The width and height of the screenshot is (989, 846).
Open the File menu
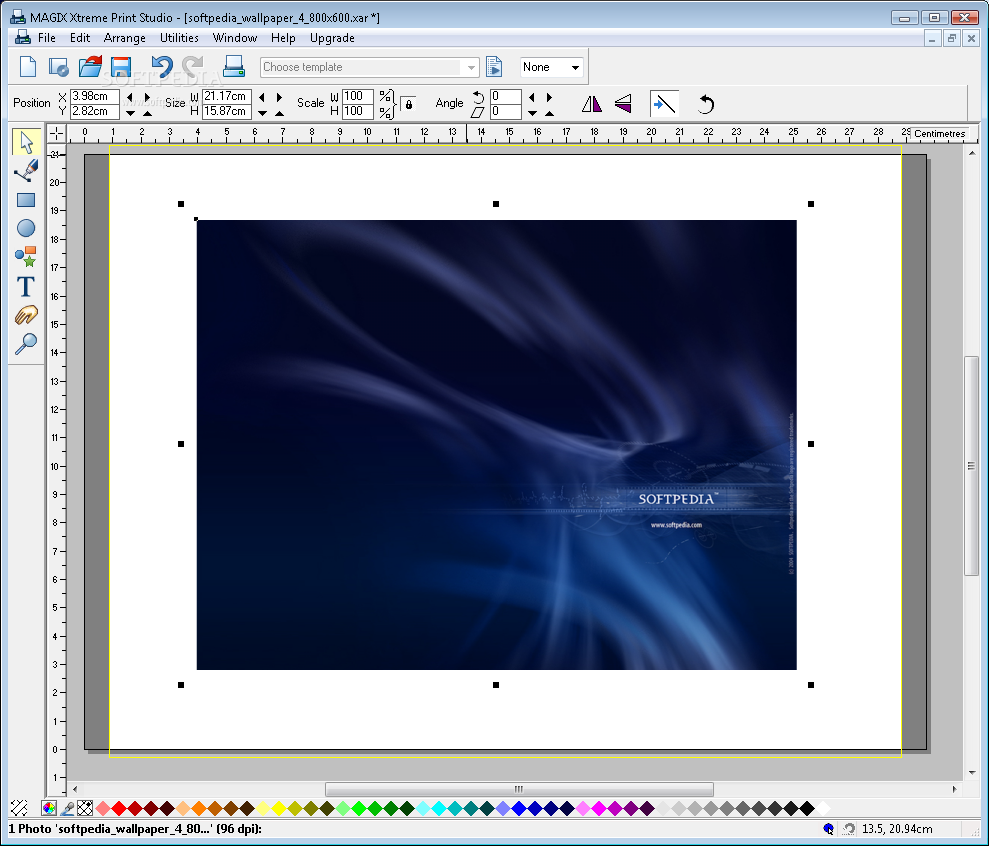click(x=46, y=38)
